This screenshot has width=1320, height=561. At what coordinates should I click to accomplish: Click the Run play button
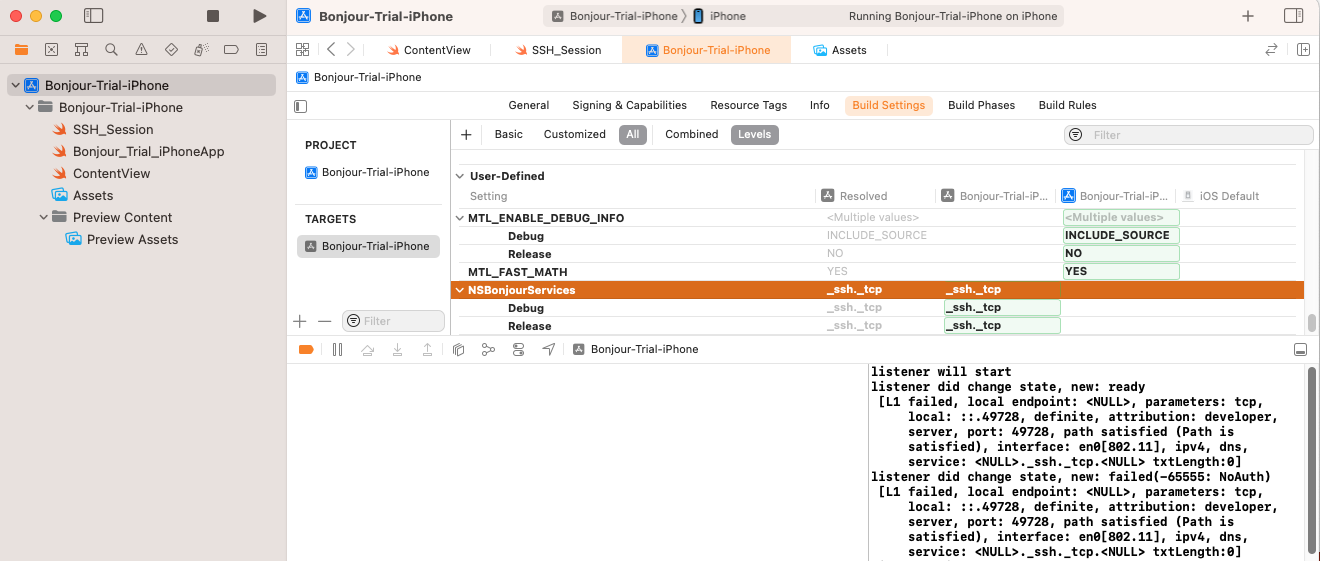pos(260,16)
